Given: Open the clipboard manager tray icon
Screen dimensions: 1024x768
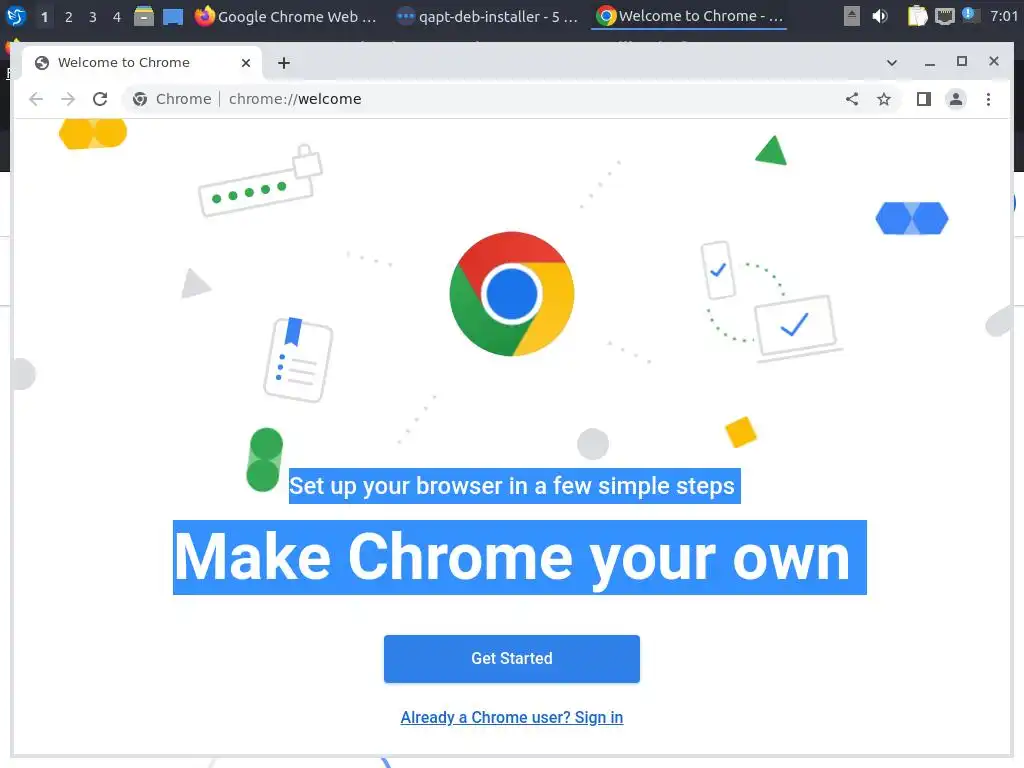Looking at the screenshot, I should pyautogui.click(x=918, y=16).
